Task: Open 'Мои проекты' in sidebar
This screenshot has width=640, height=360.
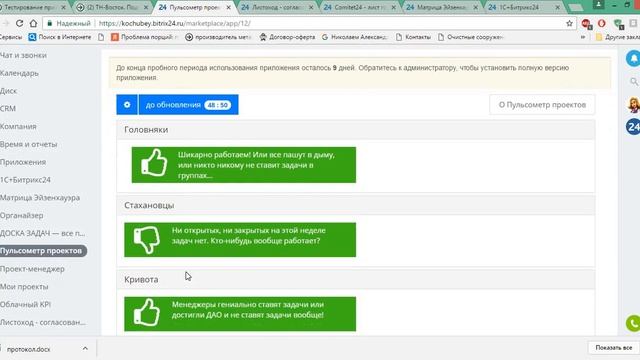Action: (x=24, y=287)
